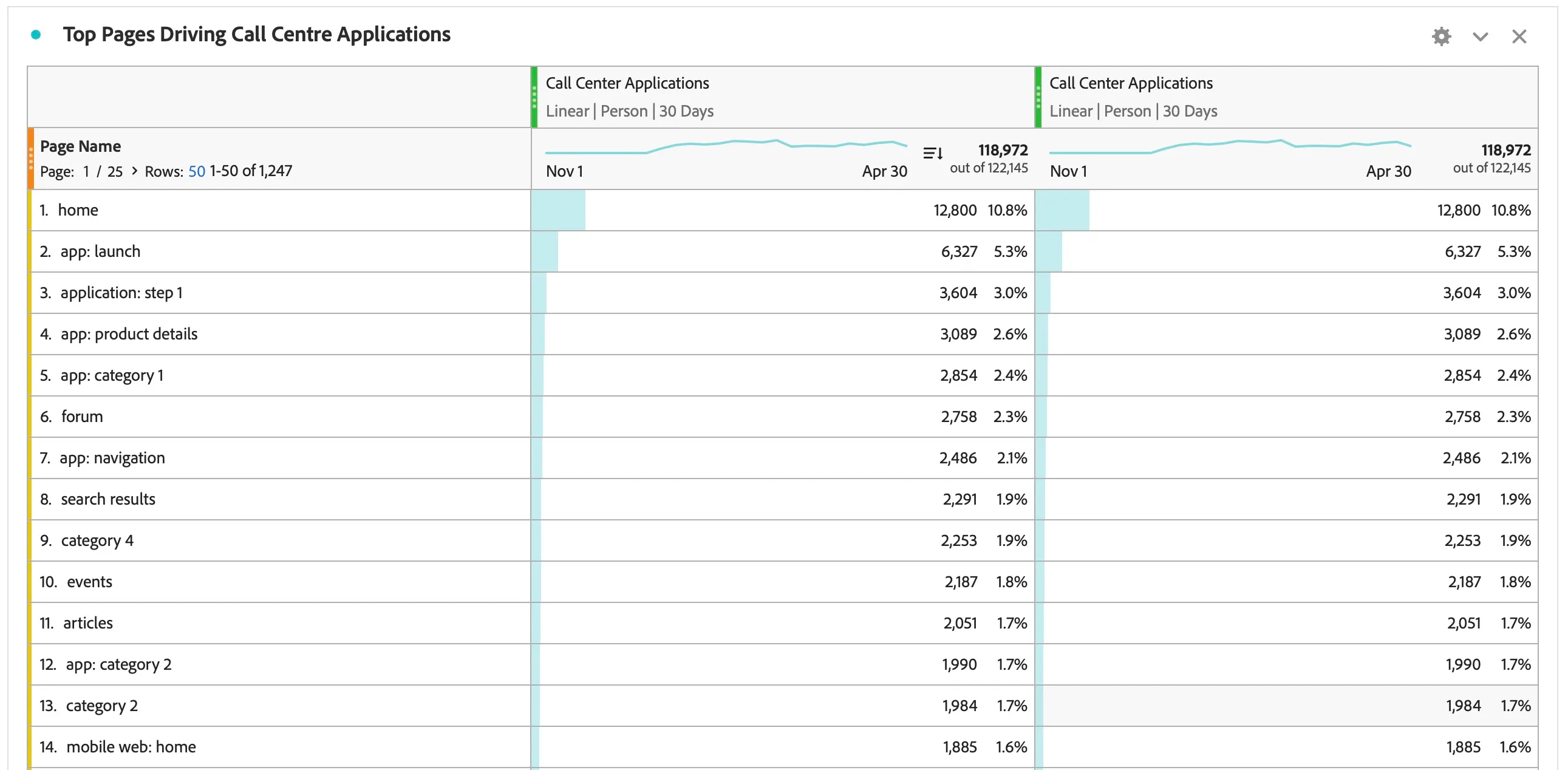This screenshot has width=1568, height=770.
Task: Go to next page using the arrow
Action: [x=135, y=171]
